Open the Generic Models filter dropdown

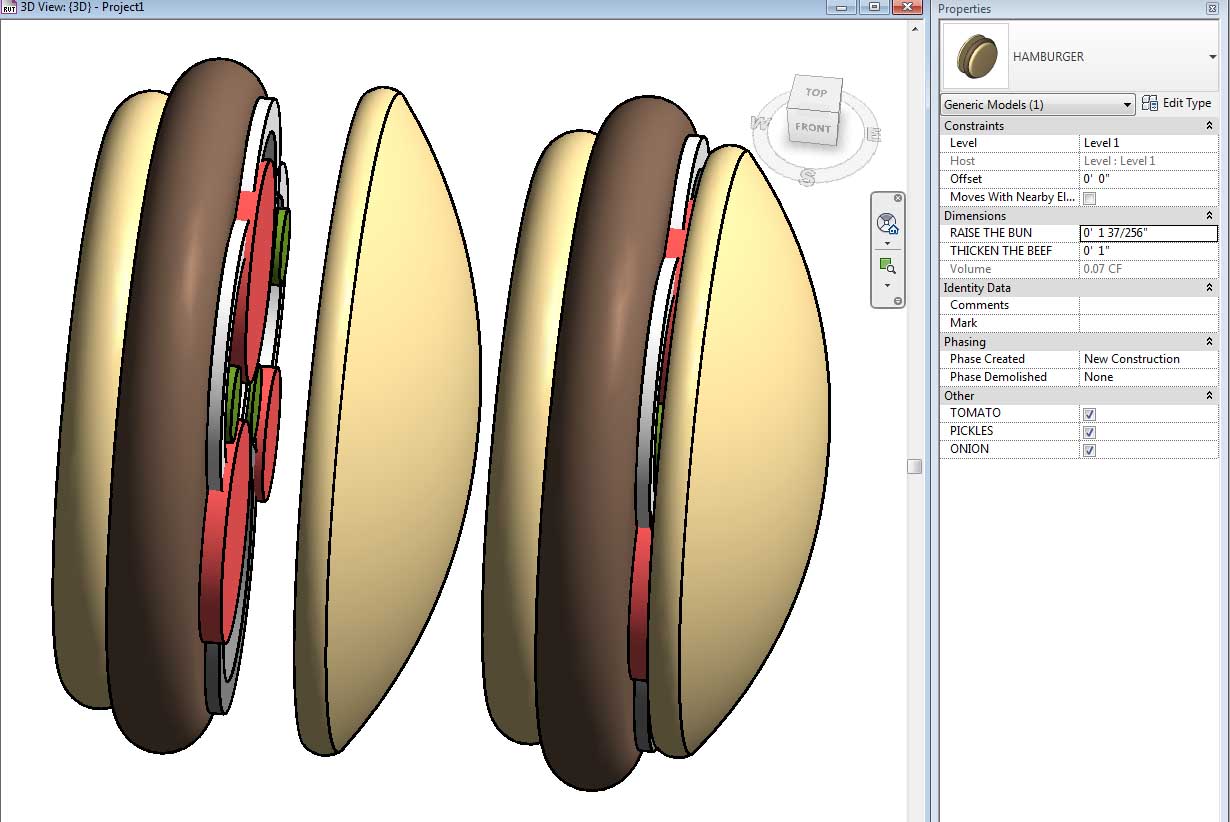1038,104
